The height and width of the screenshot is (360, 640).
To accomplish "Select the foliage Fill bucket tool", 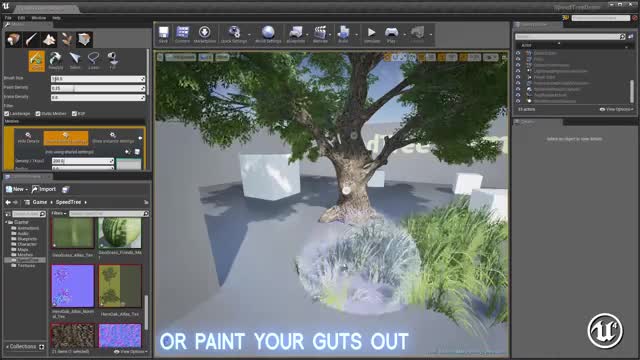I will click(x=113, y=60).
